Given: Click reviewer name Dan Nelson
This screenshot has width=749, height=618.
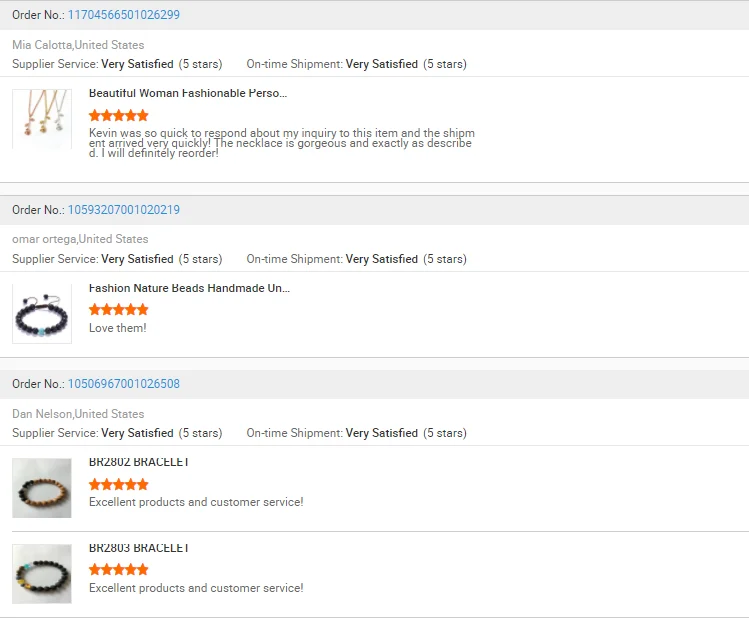Looking at the screenshot, I should pos(42,414).
